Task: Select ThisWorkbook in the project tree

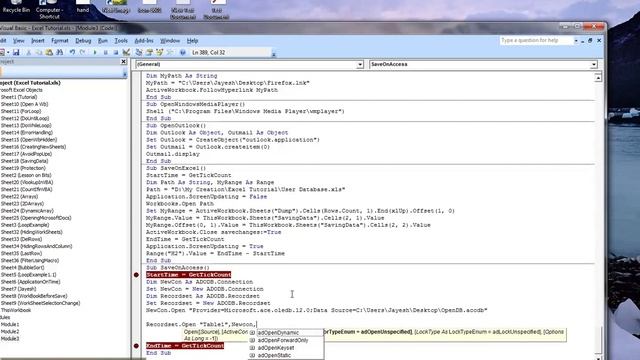Action: pos(16,310)
